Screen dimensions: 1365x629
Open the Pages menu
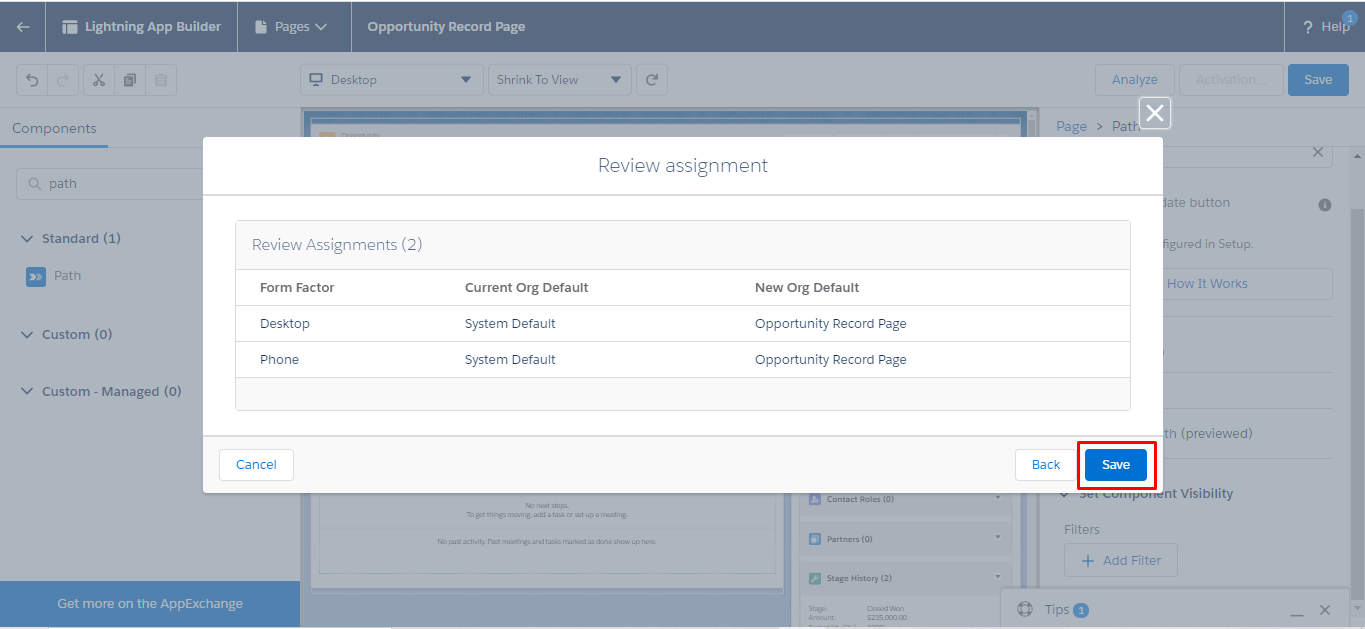(x=293, y=27)
